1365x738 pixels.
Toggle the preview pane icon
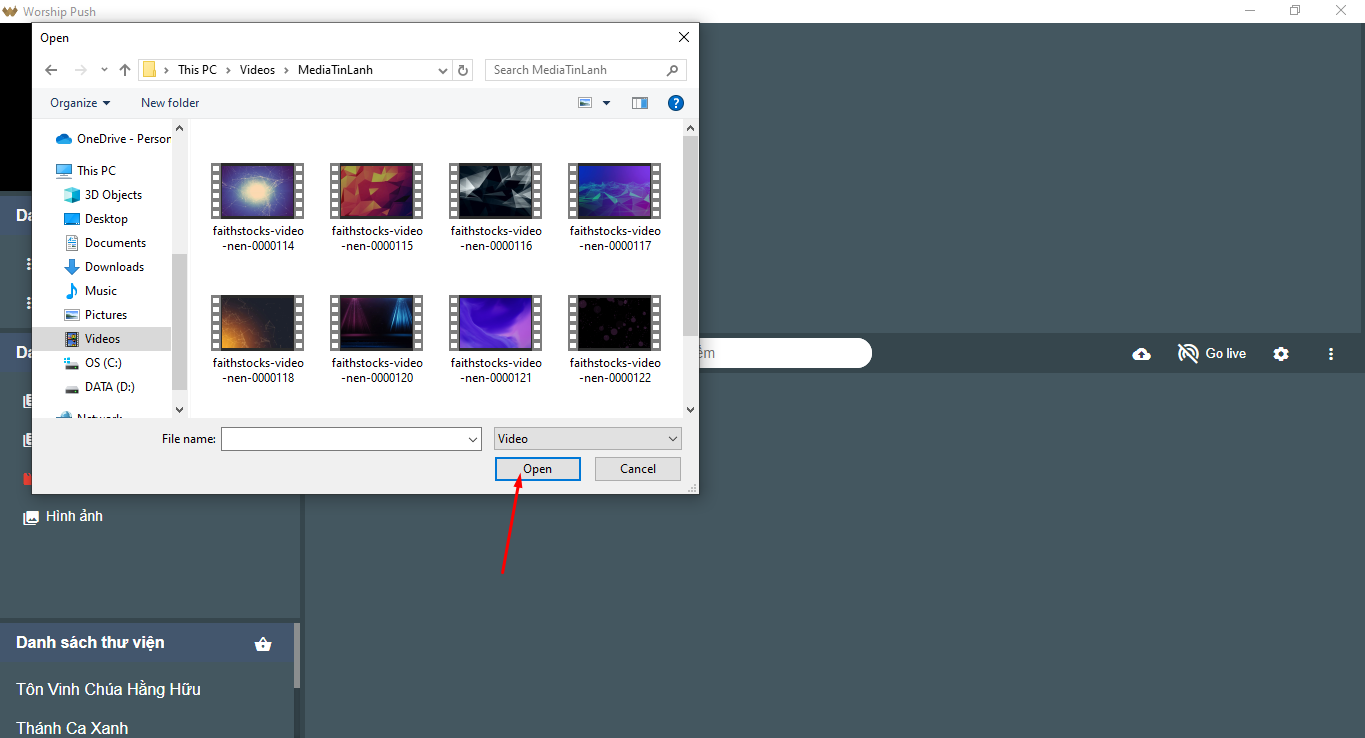(640, 103)
